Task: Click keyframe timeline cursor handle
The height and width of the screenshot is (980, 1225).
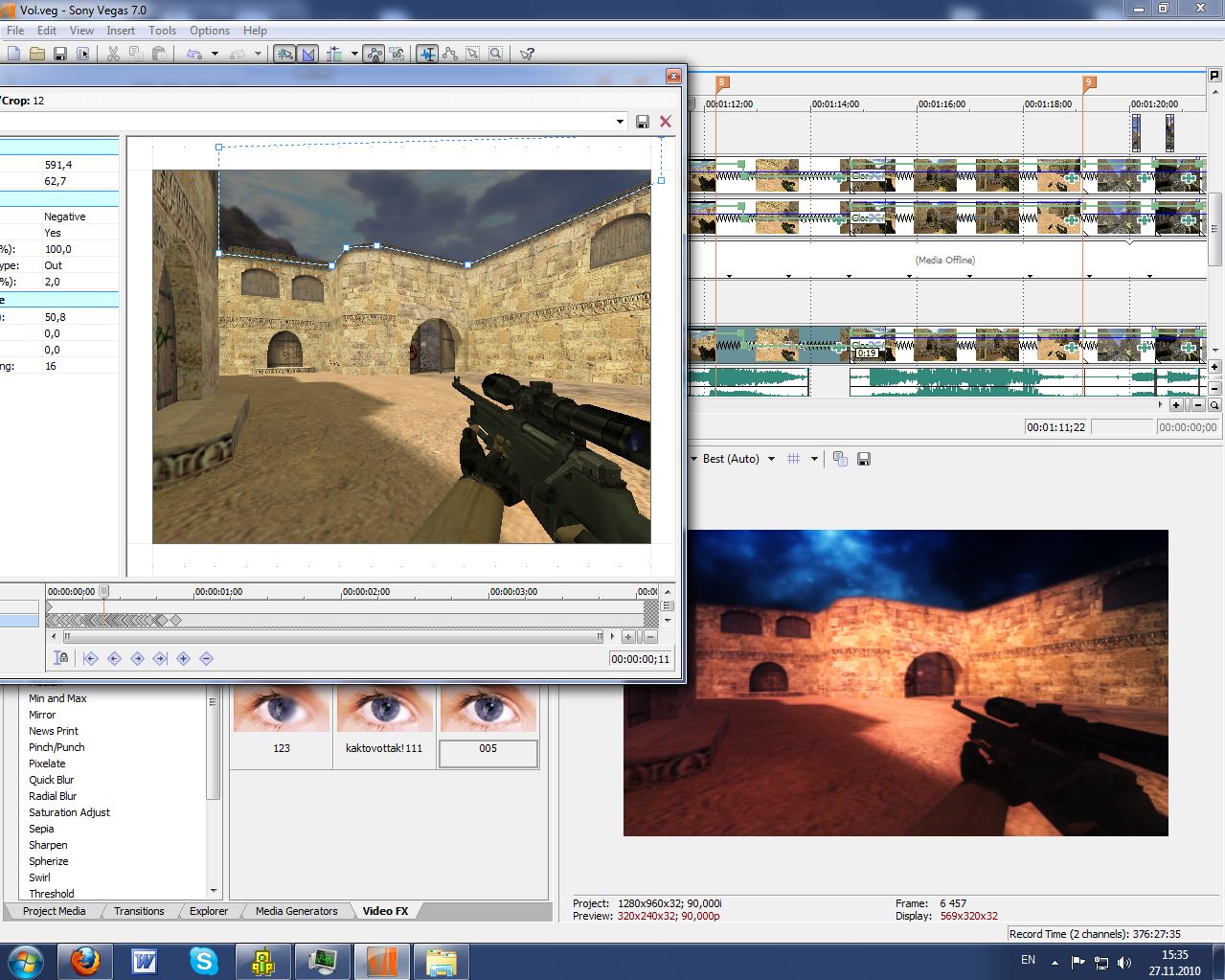Action: [104, 592]
